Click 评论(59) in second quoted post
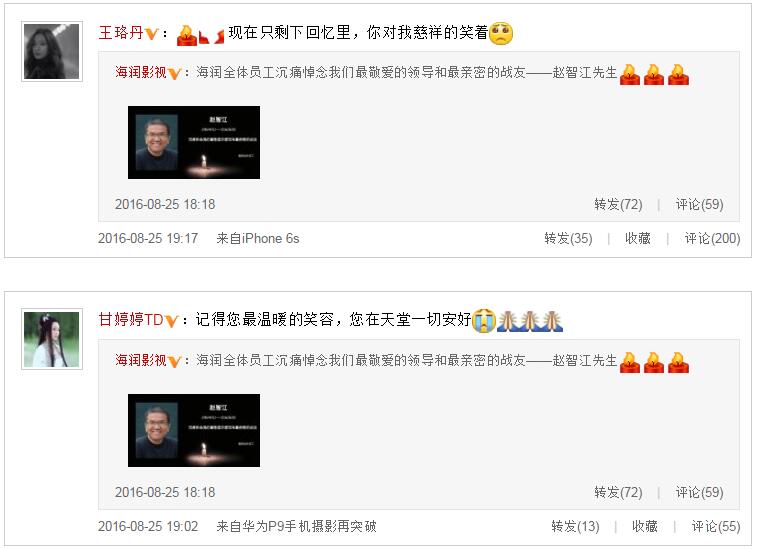The width and height of the screenshot is (758, 549). point(700,493)
